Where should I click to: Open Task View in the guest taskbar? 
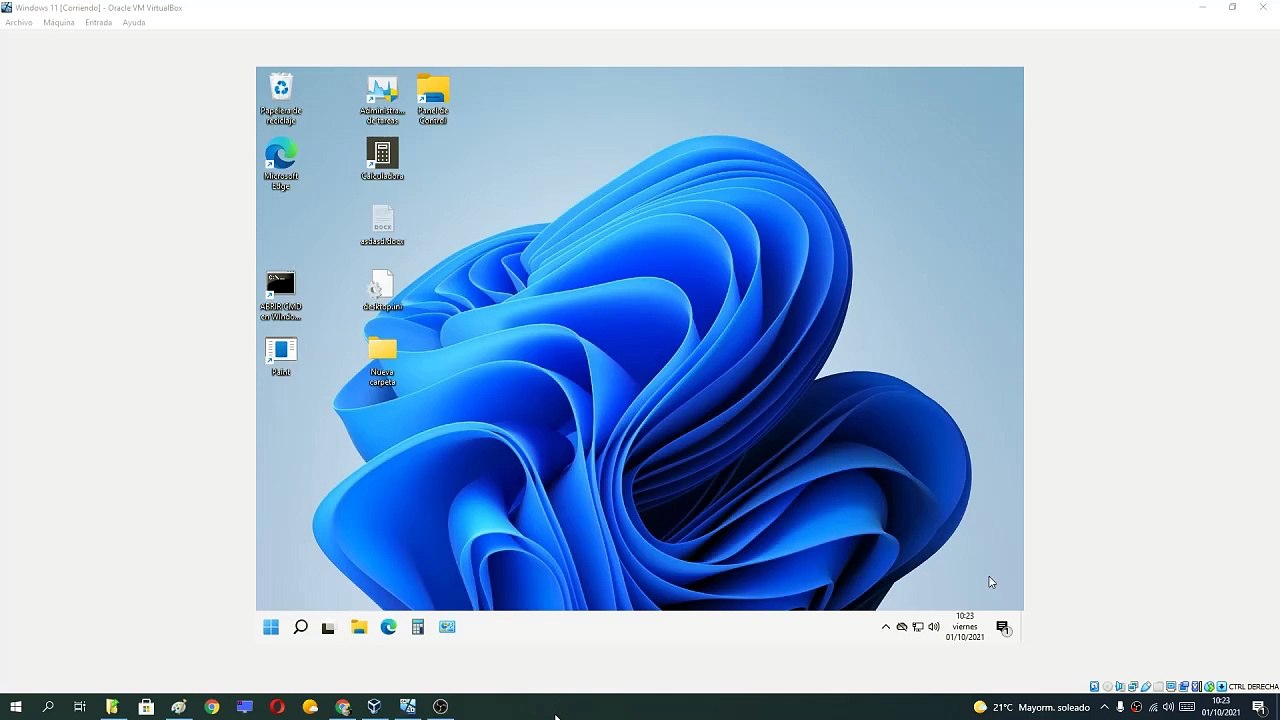(x=328, y=627)
